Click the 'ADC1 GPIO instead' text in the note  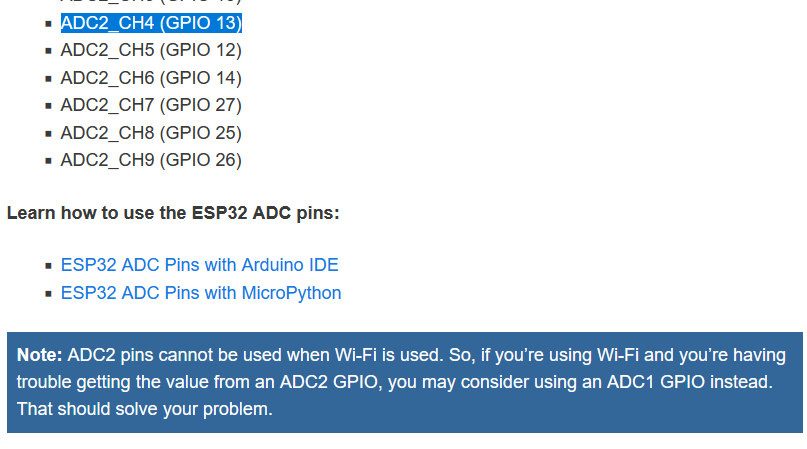pos(690,382)
